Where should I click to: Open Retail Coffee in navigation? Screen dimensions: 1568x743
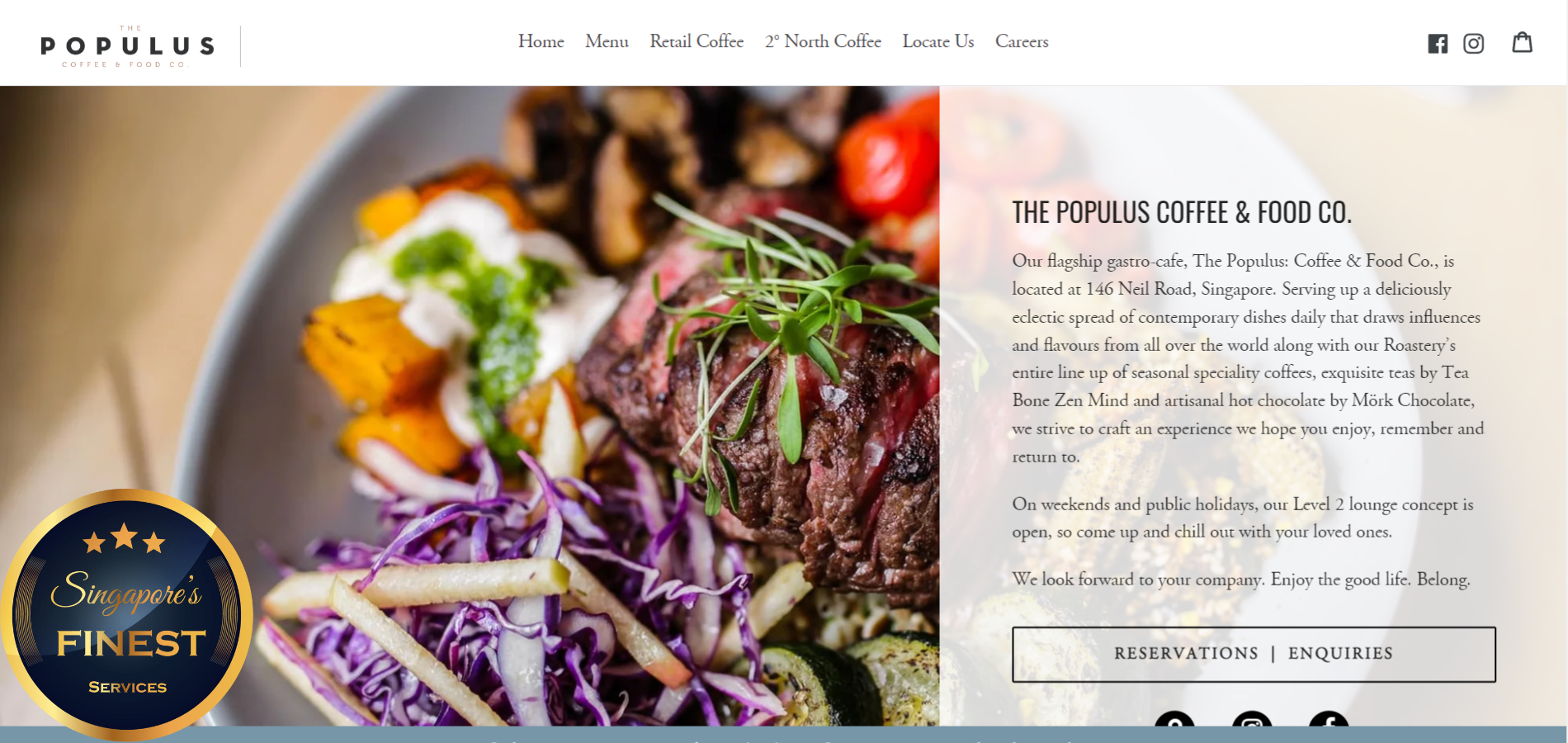tap(697, 41)
